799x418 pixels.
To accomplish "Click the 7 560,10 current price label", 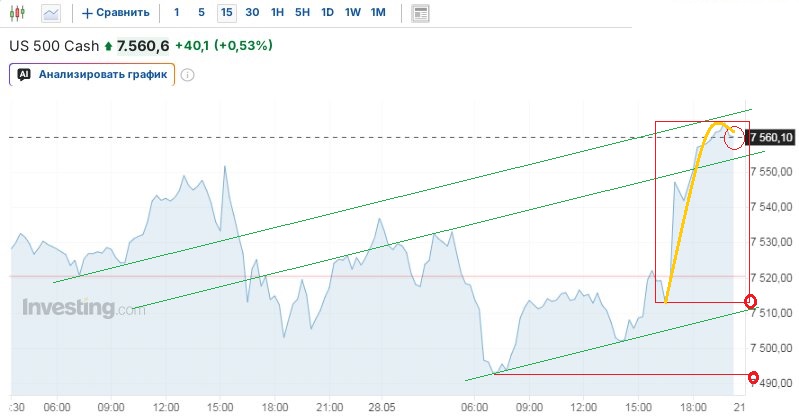I will (x=770, y=138).
